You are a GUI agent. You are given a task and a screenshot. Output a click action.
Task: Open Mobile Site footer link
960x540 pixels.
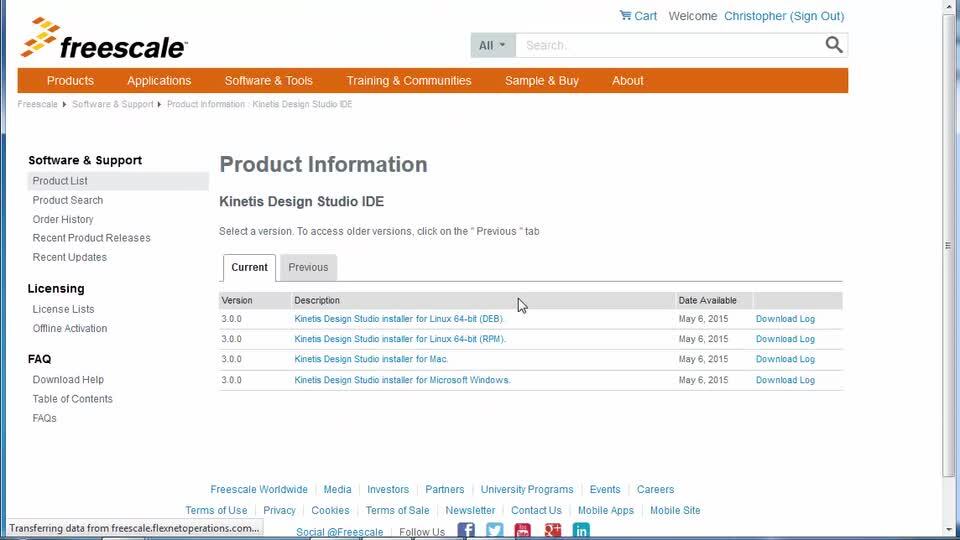pos(675,511)
